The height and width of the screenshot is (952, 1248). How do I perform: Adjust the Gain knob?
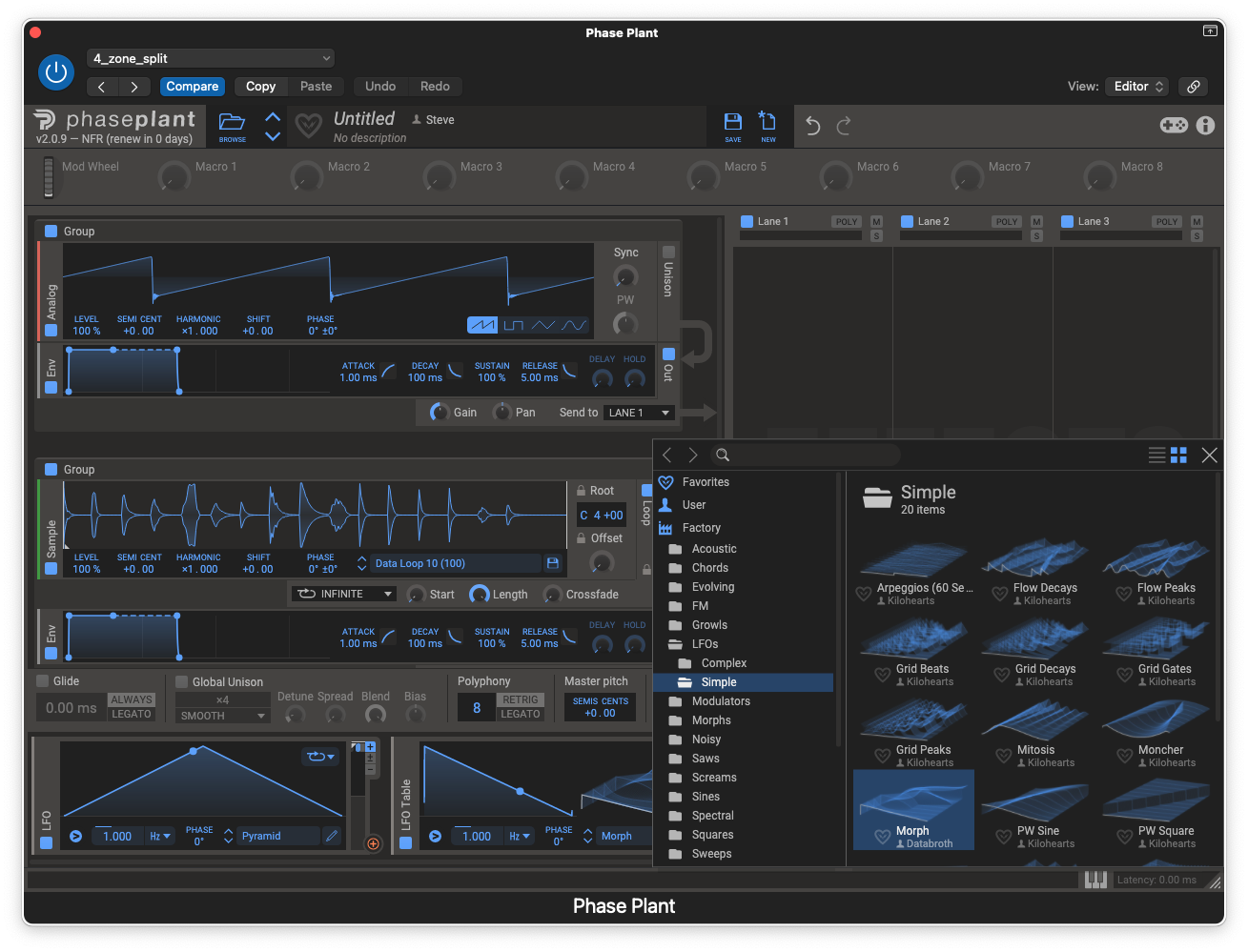tap(439, 413)
